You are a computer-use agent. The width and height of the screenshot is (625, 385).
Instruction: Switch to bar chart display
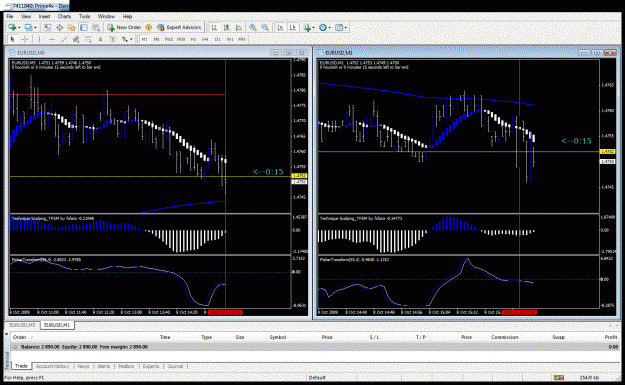coord(214,27)
